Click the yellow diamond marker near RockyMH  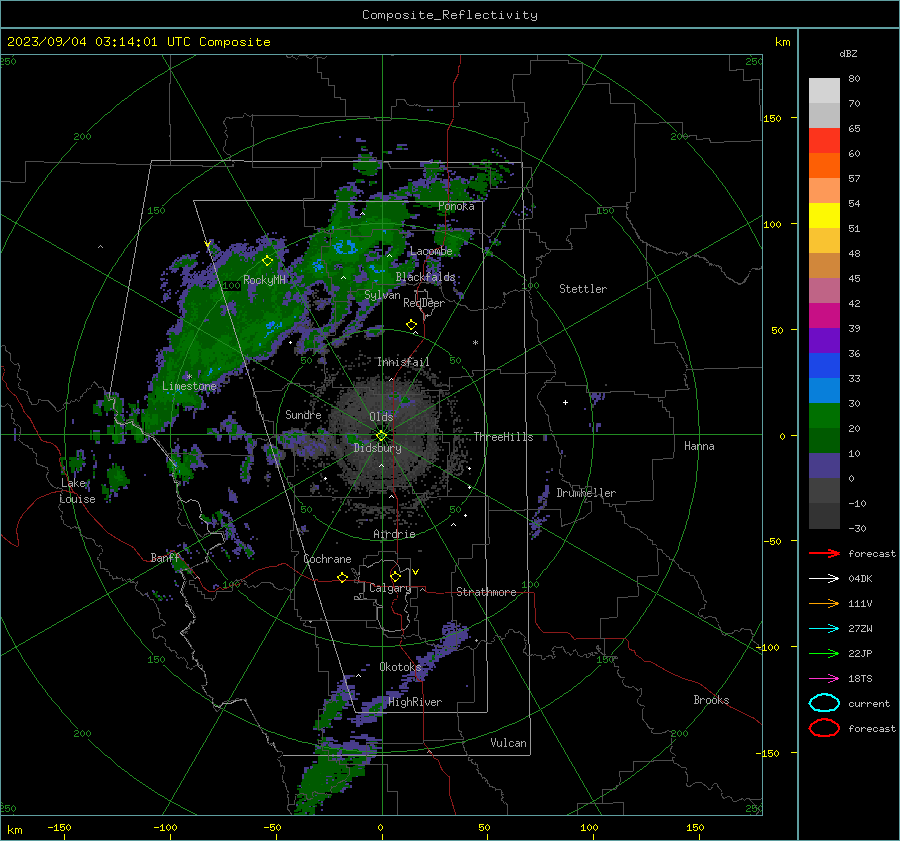click(x=267, y=261)
